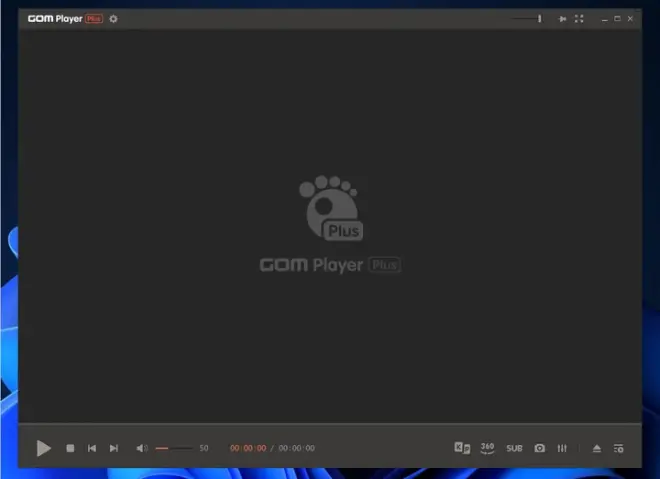Click the current time 00:00:00 in red
This screenshot has height=479, width=660.
(x=248, y=448)
